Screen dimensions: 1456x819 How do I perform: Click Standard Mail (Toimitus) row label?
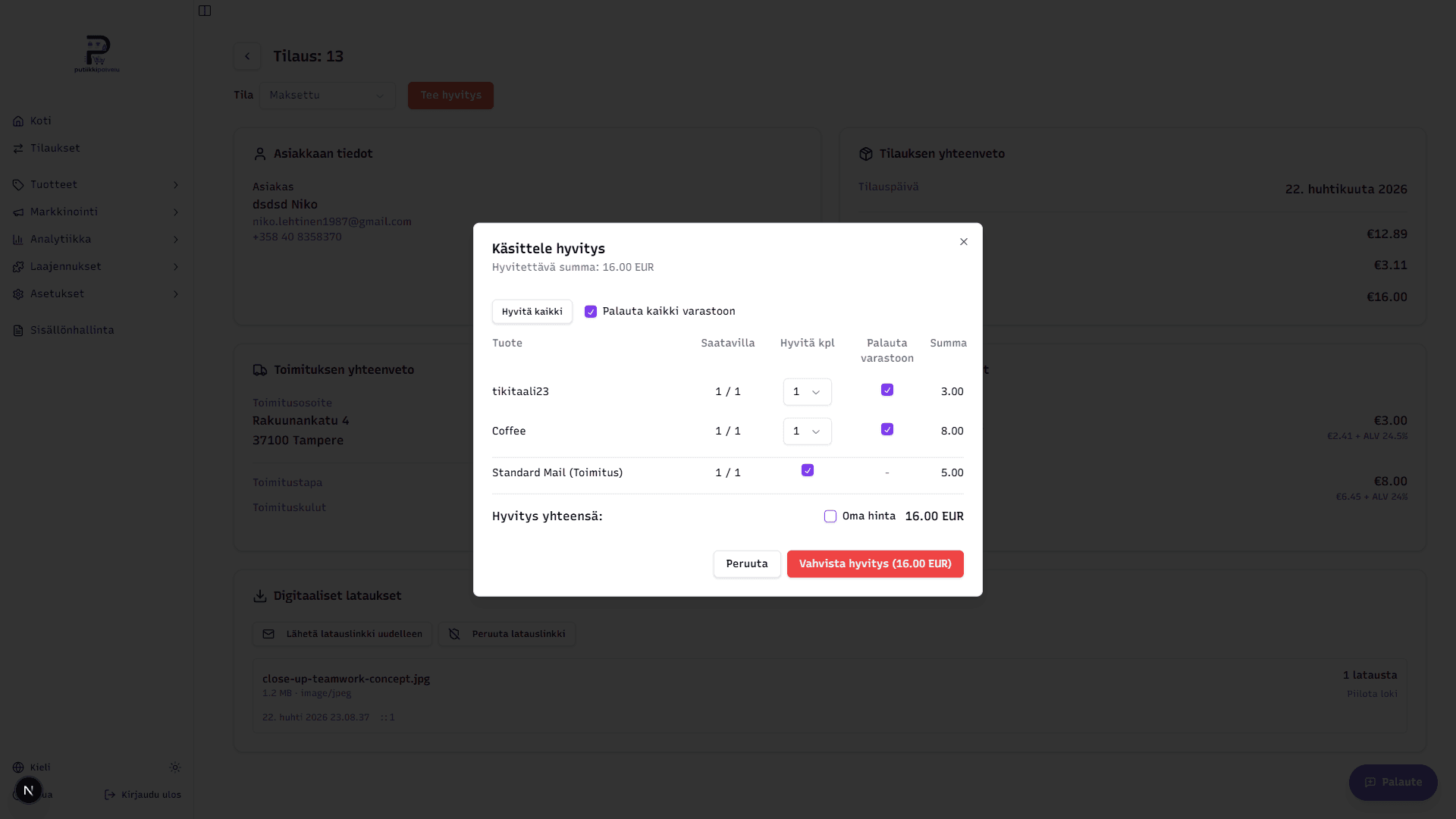pyautogui.click(x=557, y=473)
